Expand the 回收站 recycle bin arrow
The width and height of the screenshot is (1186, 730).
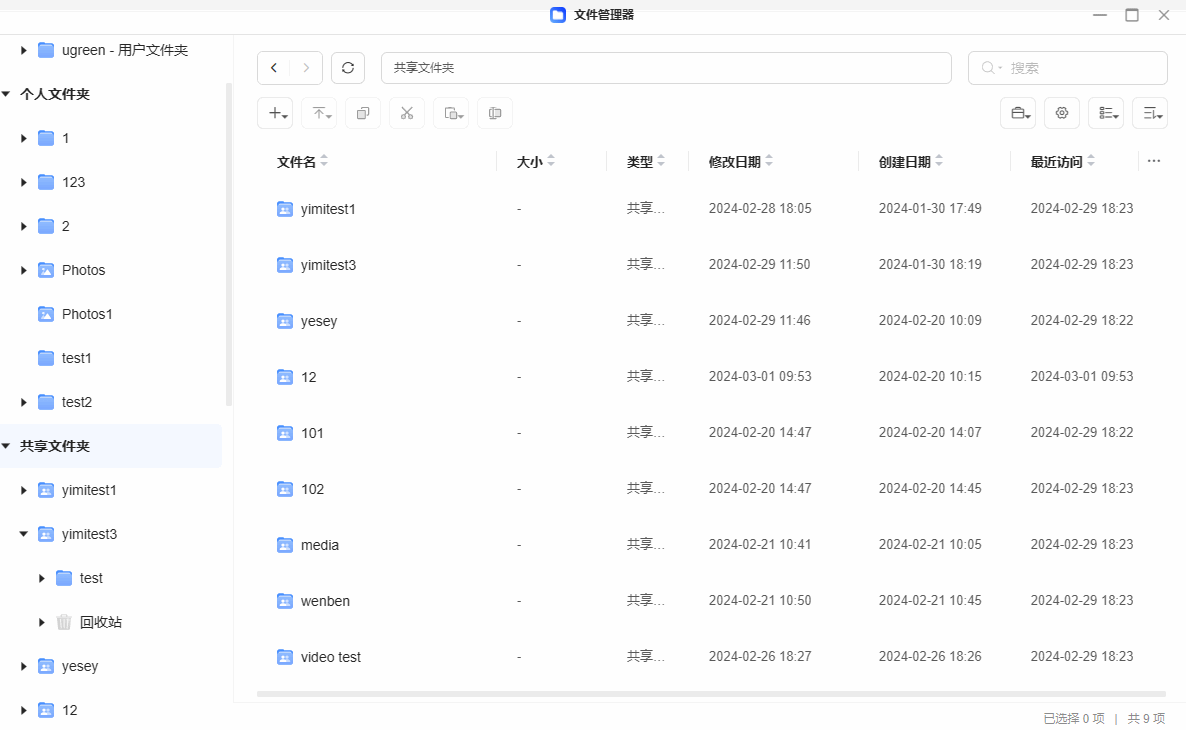tap(42, 622)
